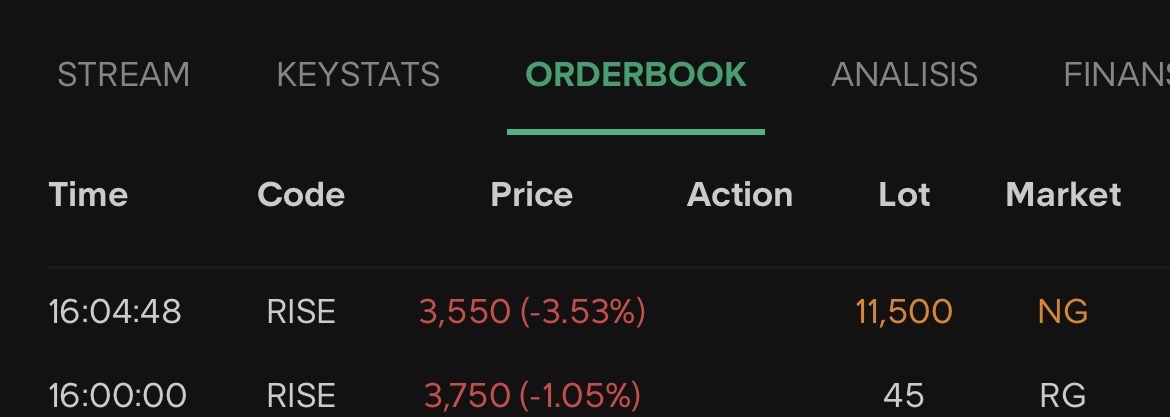Click the Lot column header
Image resolution: width=1170 pixels, height=417 pixels.
click(904, 194)
